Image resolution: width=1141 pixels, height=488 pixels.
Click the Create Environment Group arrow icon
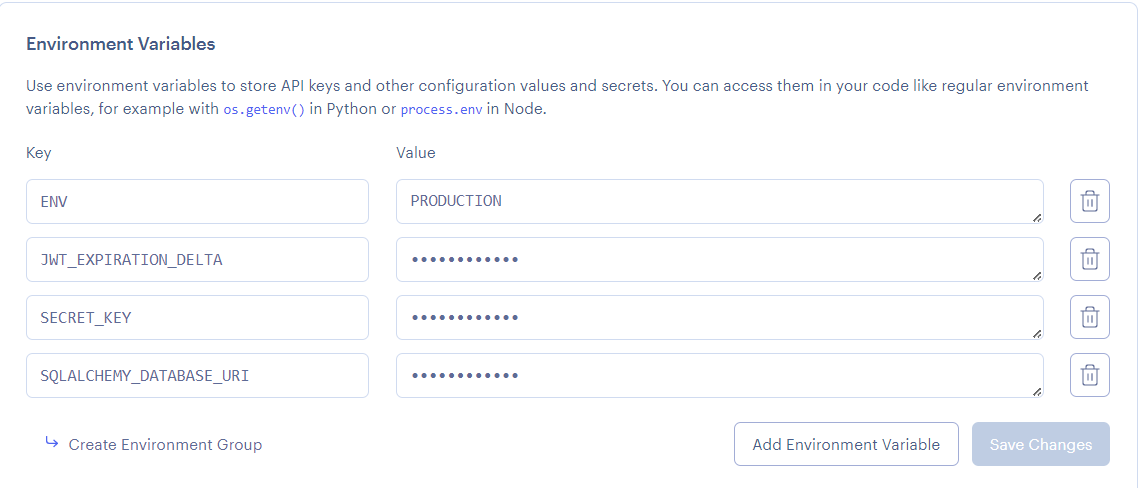[x=52, y=443]
